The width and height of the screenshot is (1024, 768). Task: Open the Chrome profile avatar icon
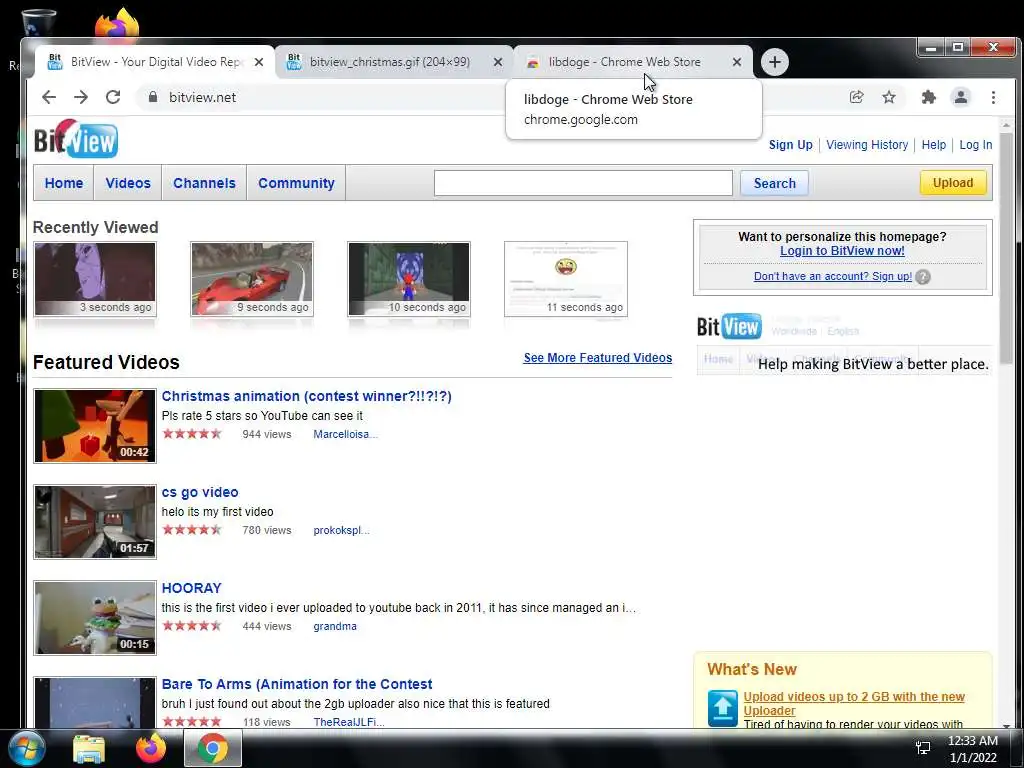pos(961,97)
